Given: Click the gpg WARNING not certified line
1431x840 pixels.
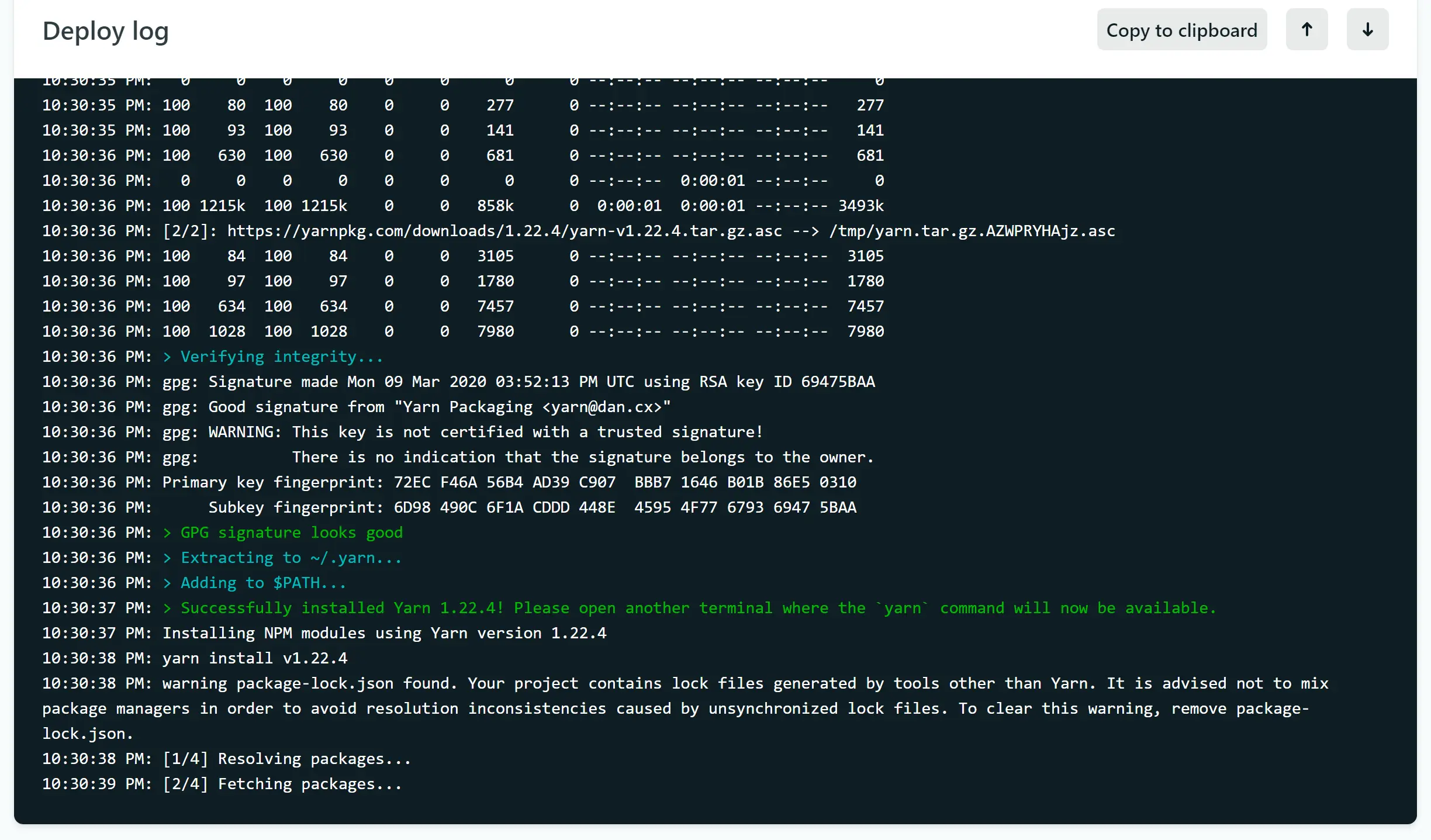Looking at the screenshot, I should click(462, 432).
